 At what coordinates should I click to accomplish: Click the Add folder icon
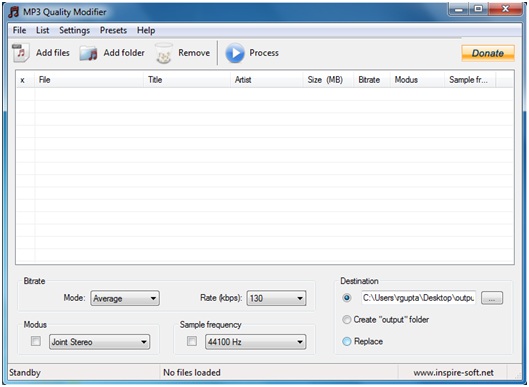88,53
